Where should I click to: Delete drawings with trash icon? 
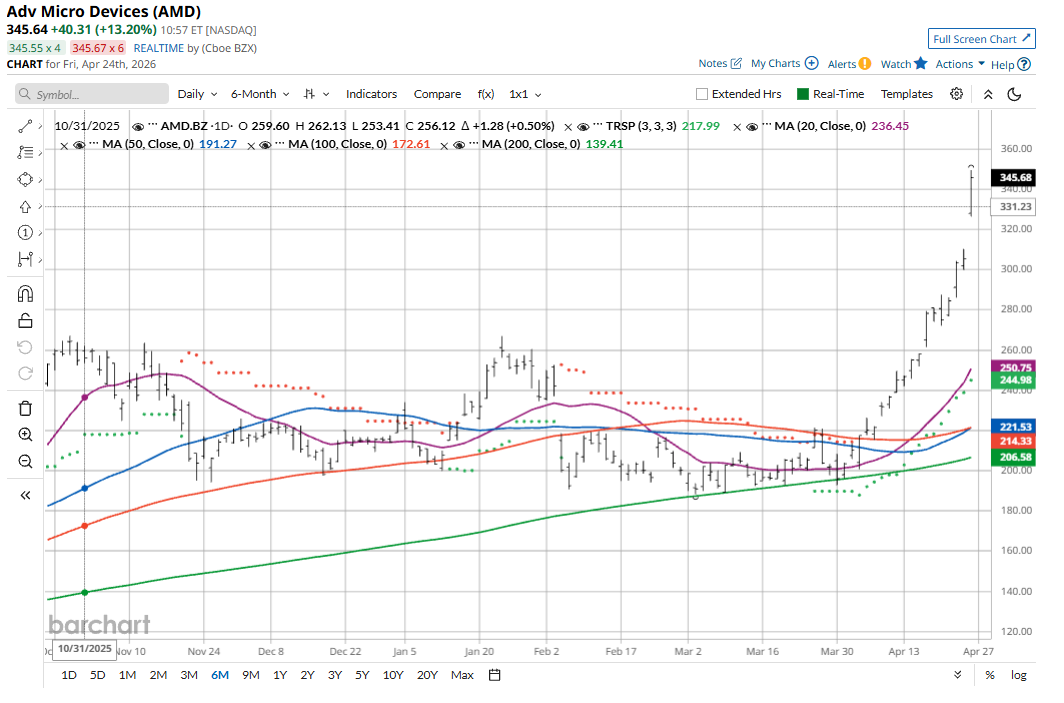(25, 408)
